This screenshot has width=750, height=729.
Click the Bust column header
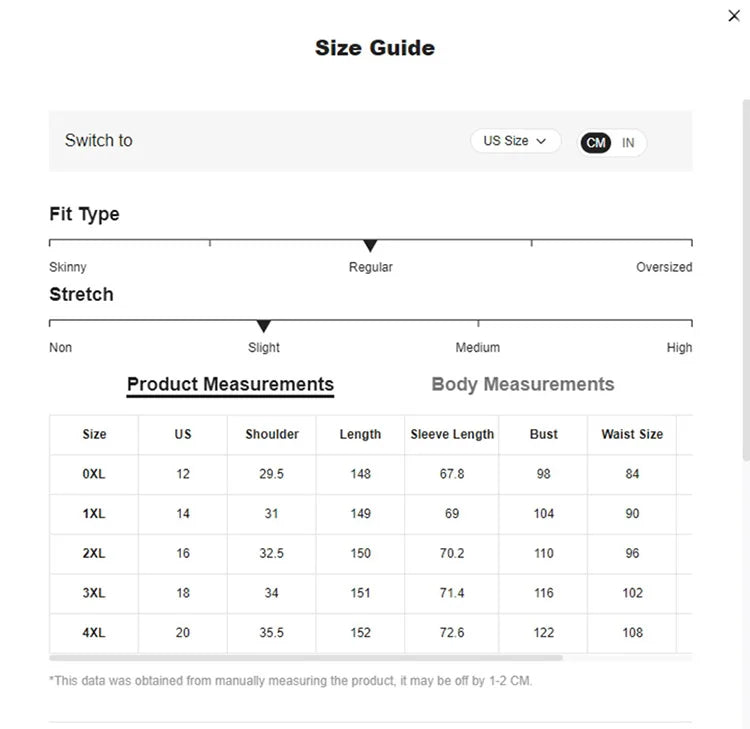point(543,434)
